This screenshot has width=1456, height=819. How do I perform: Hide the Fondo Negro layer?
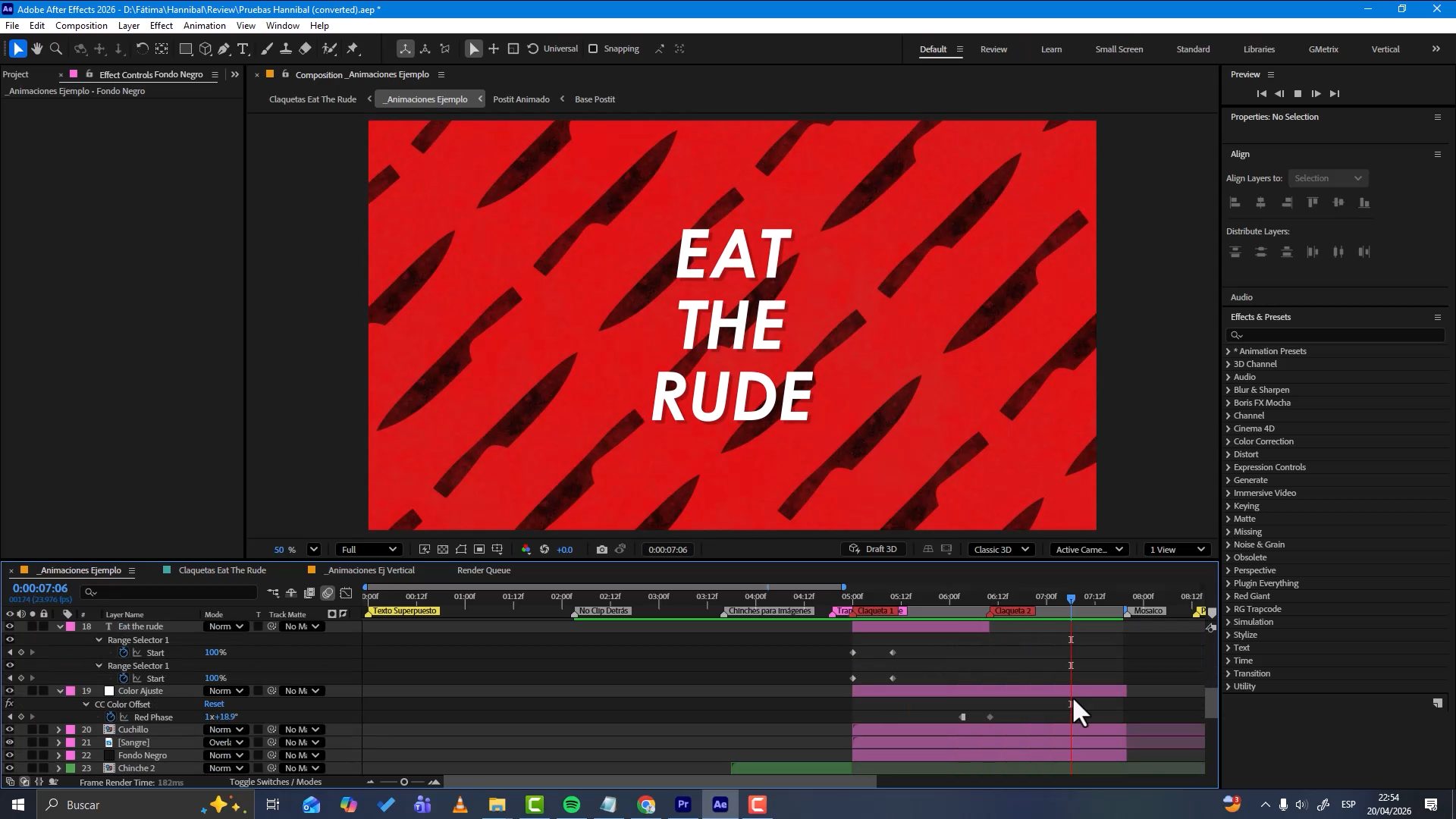pyautogui.click(x=10, y=755)
